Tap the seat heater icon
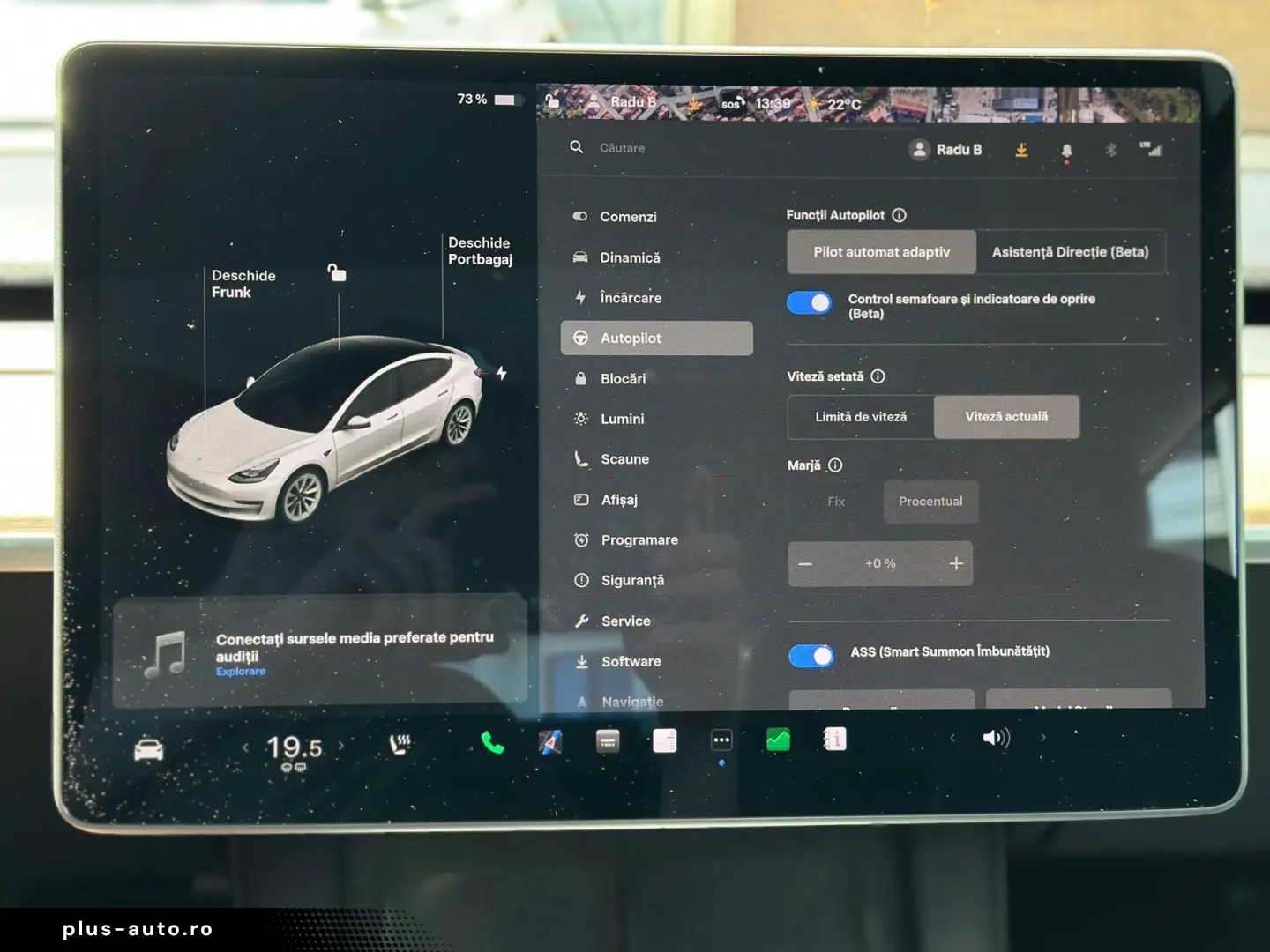The width and height of the screenshot is (1270, 952). 400,745
